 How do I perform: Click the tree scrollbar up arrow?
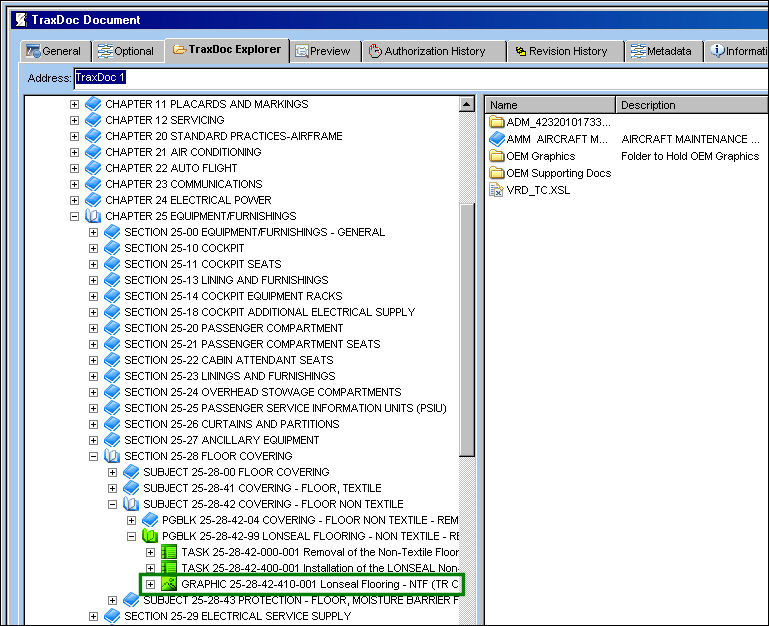467,104
